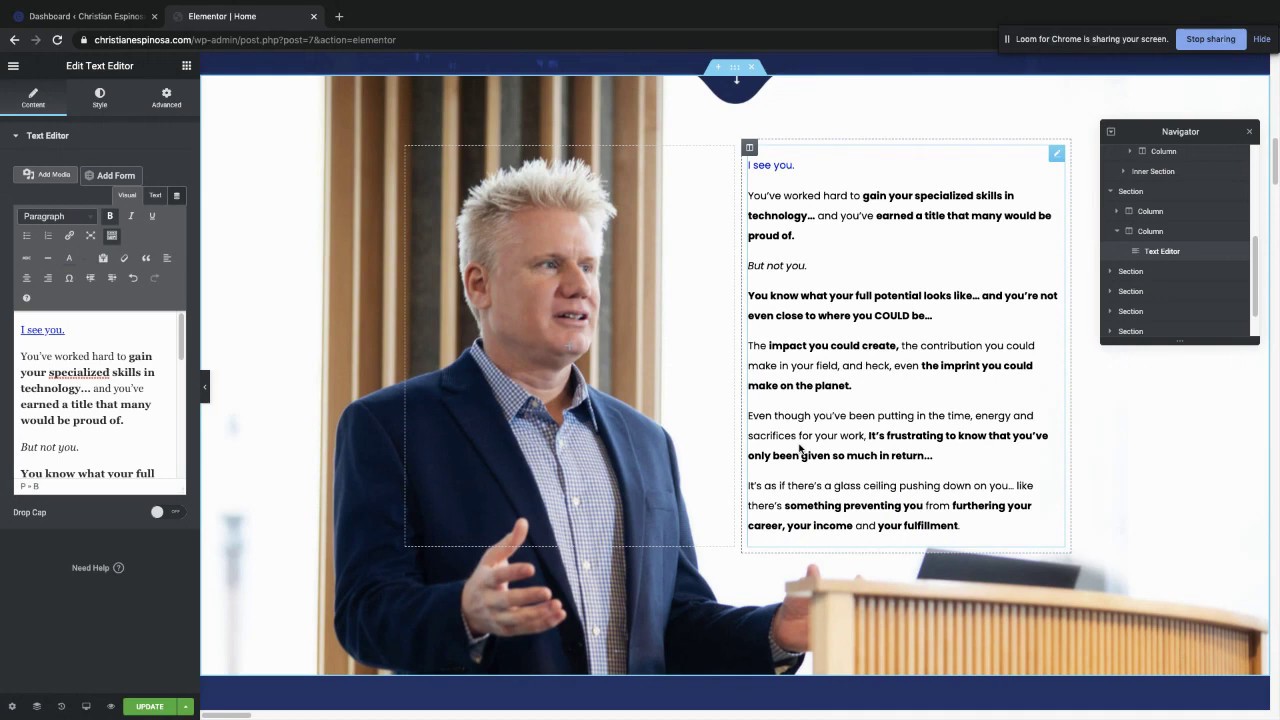1280x720 pixels.
Task: Click the Add Form button
Action: [x=110, y=175]
